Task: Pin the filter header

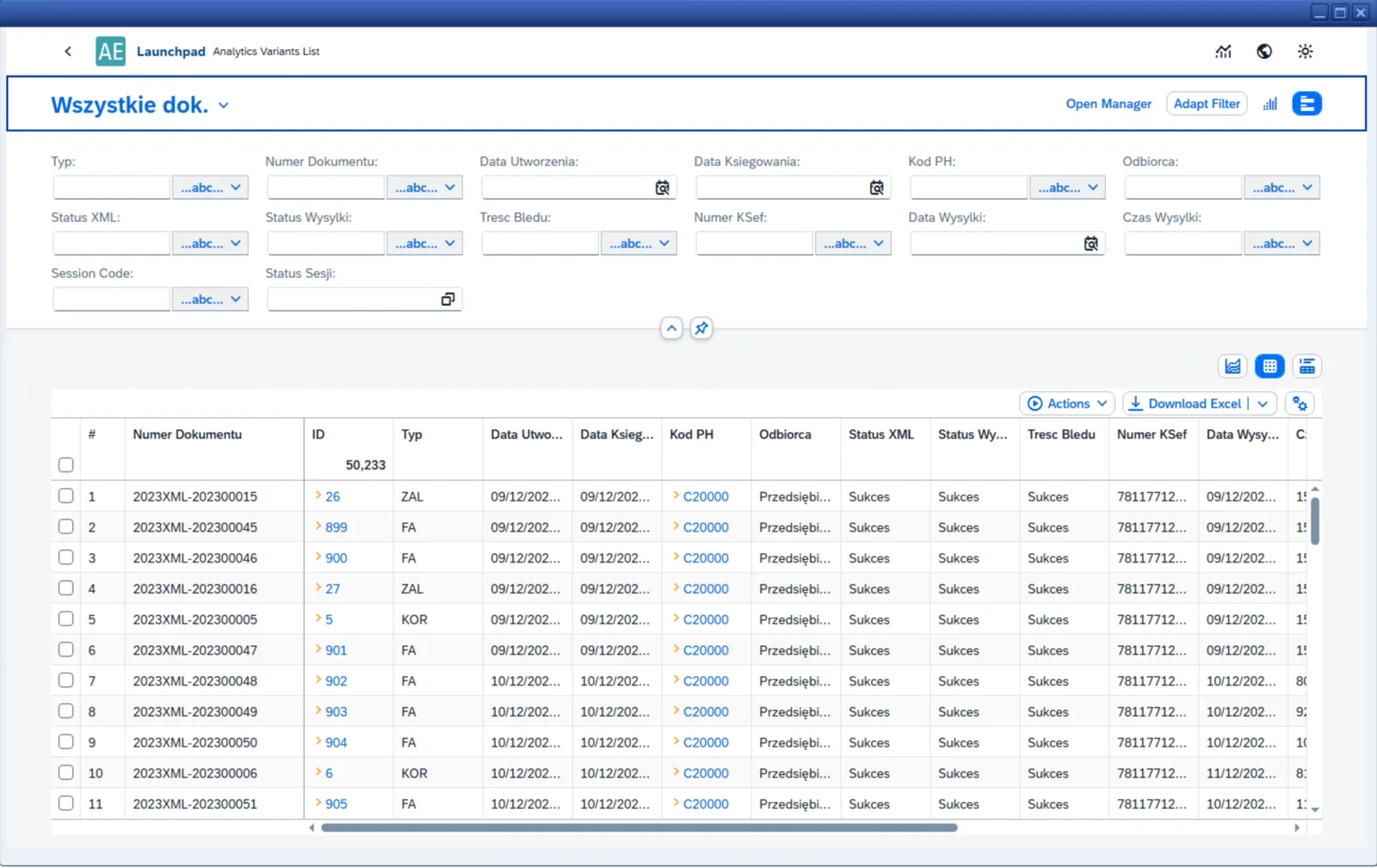Action: point(701,329)
